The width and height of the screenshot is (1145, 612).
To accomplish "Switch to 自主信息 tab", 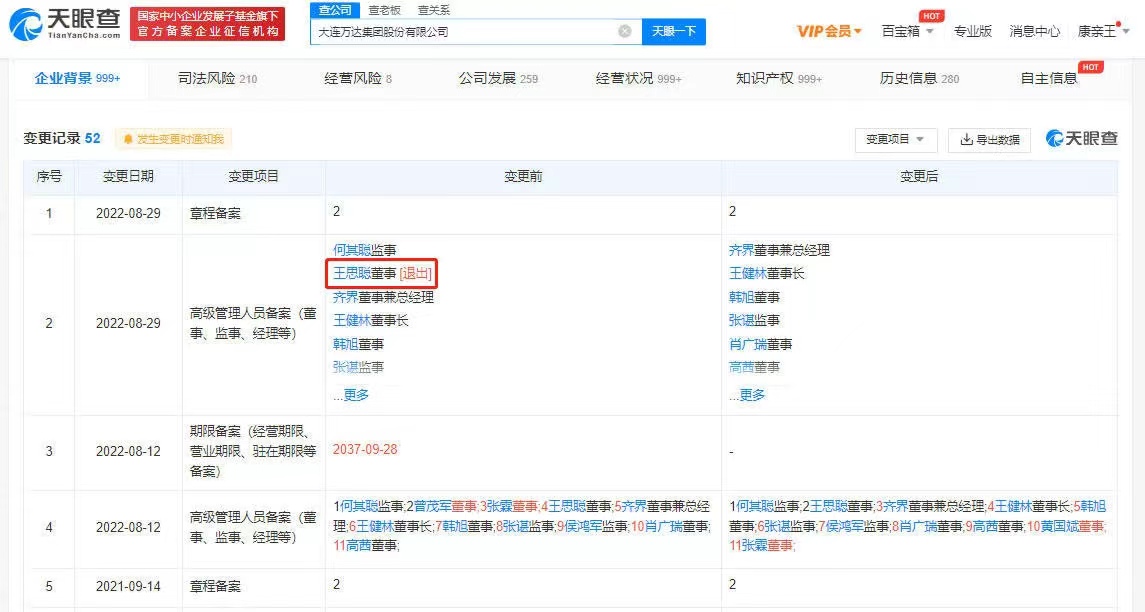I will (x=1049, y=78).
